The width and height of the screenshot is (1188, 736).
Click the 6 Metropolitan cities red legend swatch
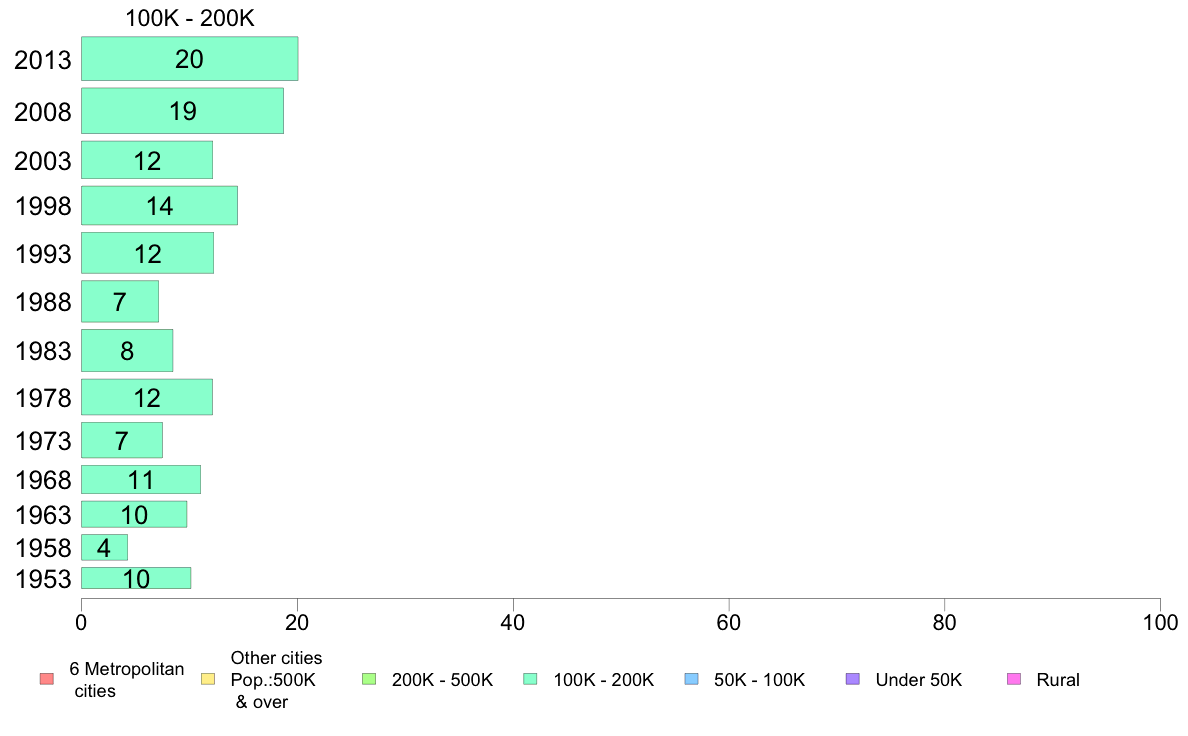[47, 679]
